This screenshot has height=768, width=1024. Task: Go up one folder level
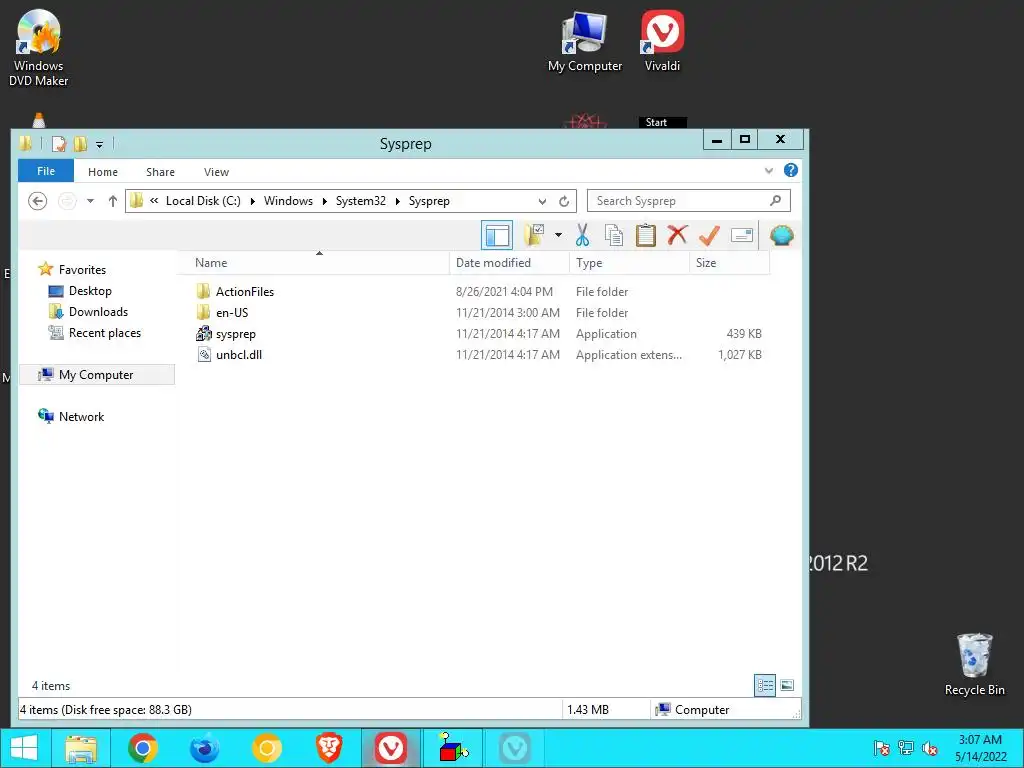point(112,201)
